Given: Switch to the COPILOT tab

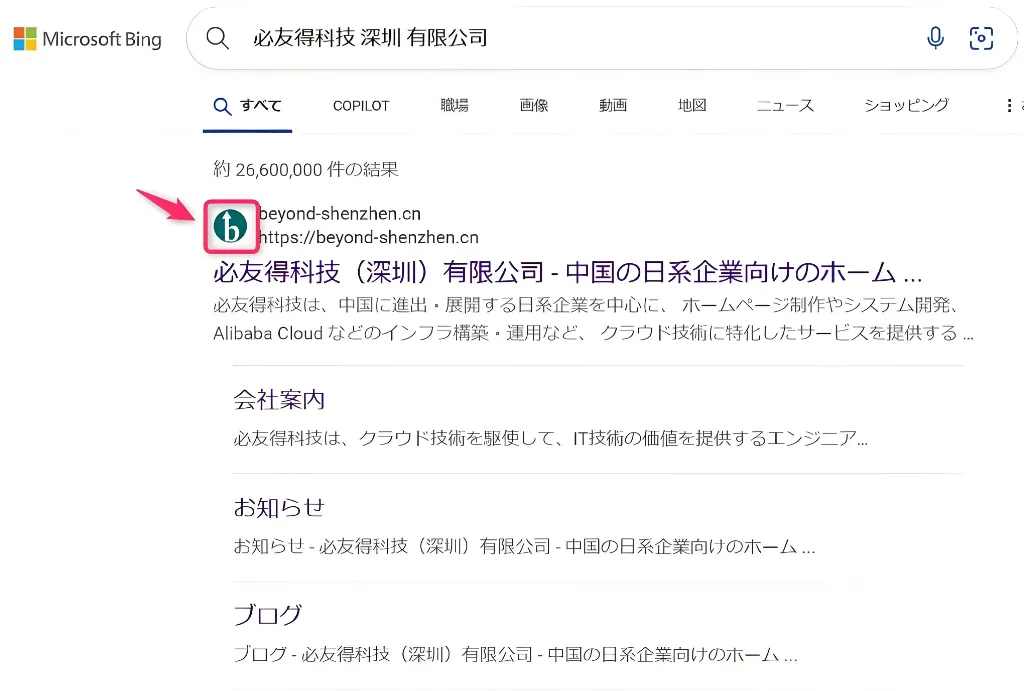Looking at the screenshot, I should (361, 105).
